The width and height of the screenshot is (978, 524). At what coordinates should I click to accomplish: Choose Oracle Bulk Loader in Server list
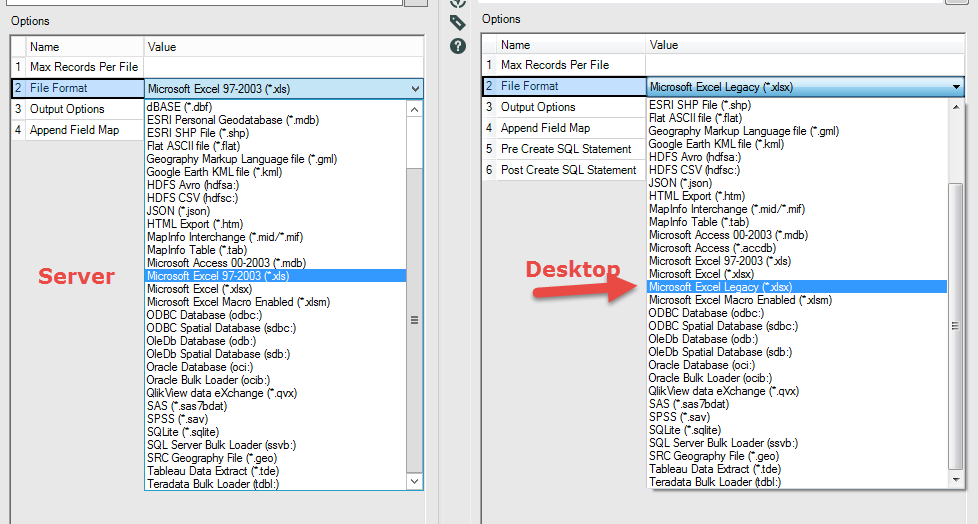208,380
